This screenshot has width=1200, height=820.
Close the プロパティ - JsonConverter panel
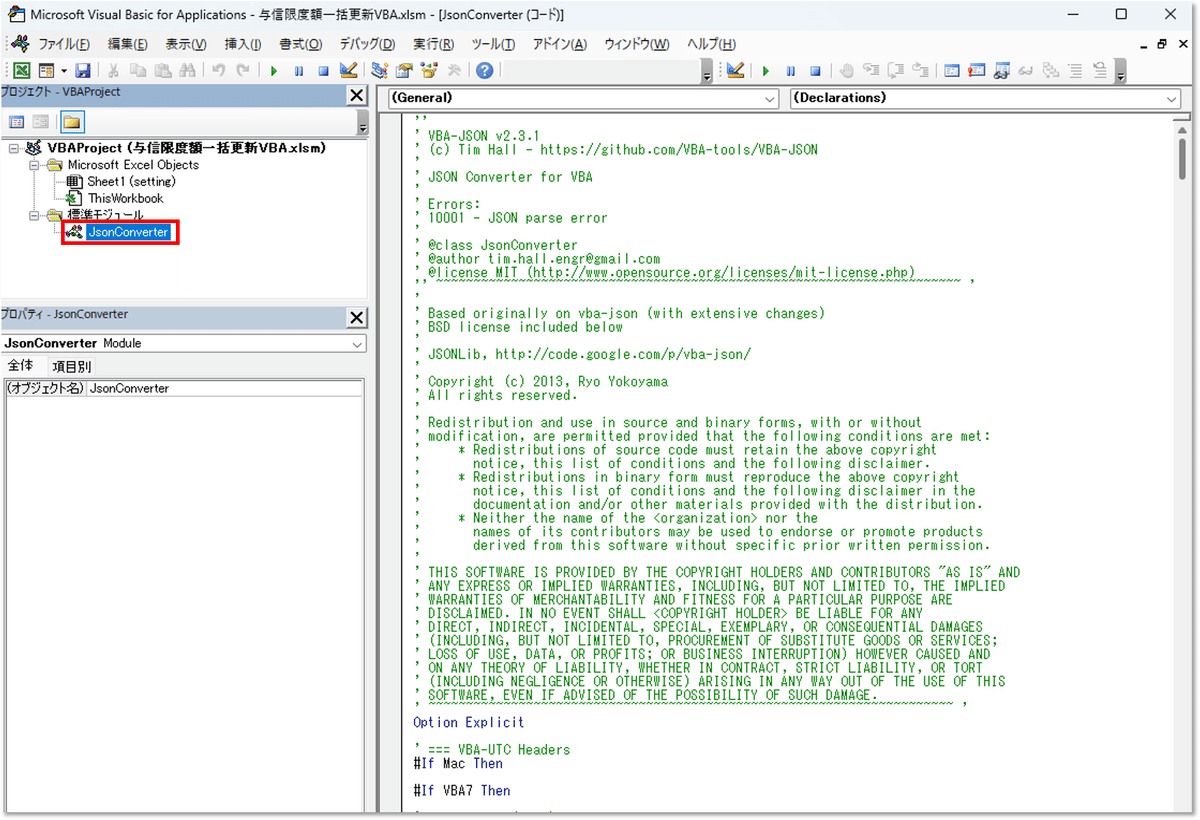pyautogui.click(x=356, y=318)
